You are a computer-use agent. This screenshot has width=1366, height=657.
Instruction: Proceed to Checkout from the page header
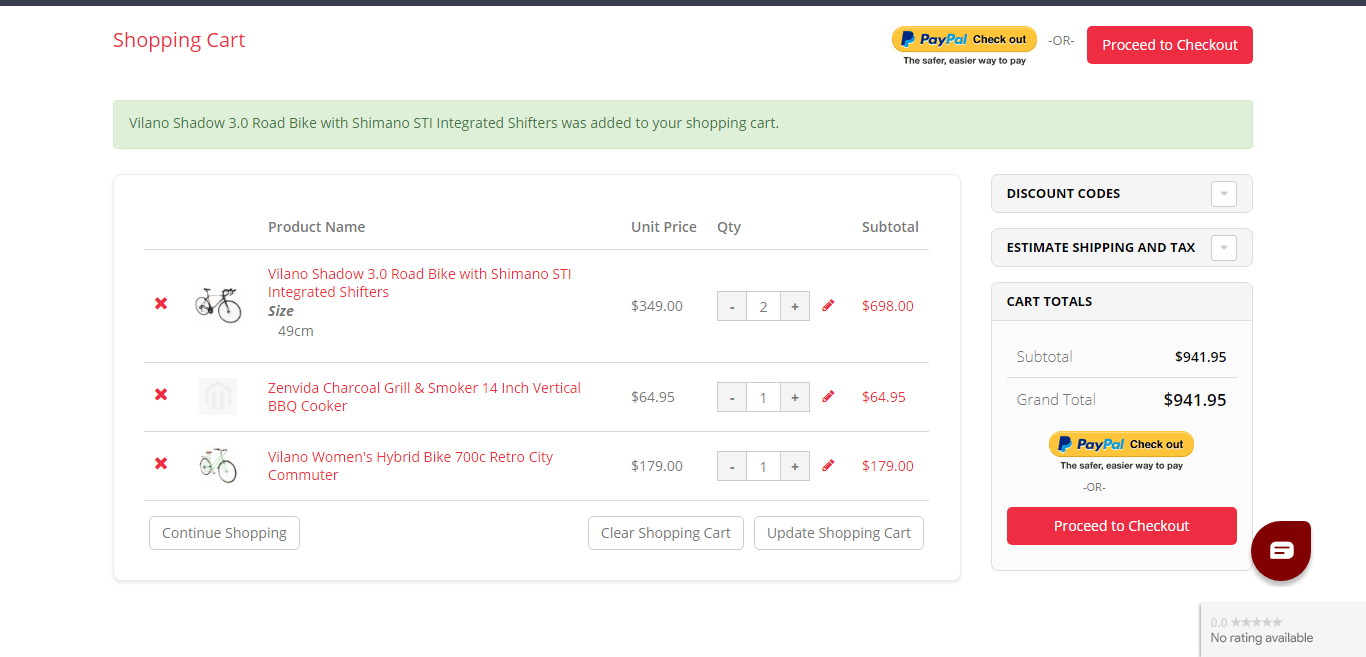point(1170,45)
